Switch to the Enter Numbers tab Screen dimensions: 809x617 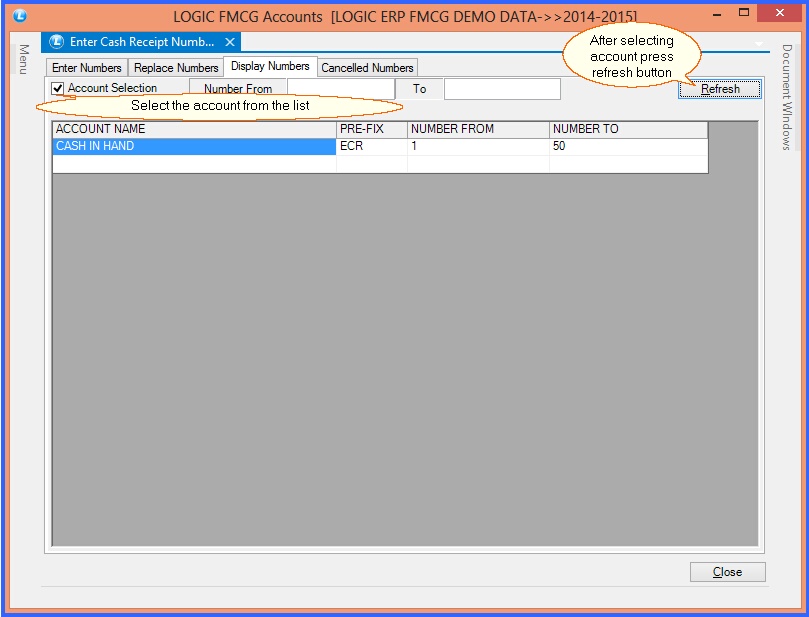(87, 68)
